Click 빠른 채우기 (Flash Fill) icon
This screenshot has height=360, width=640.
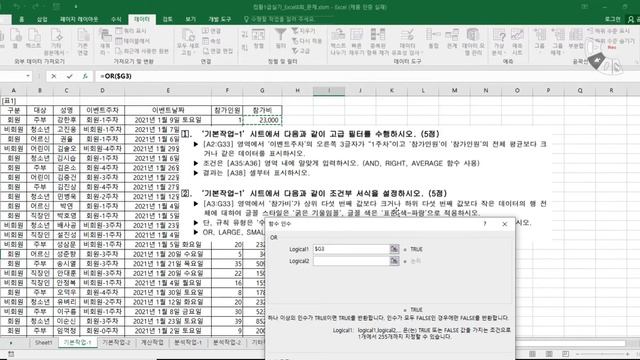(356, 42)
